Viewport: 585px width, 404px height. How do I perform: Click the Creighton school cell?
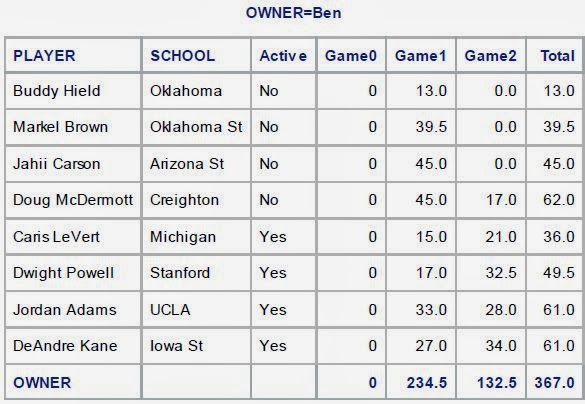click(x=196, y=200)
